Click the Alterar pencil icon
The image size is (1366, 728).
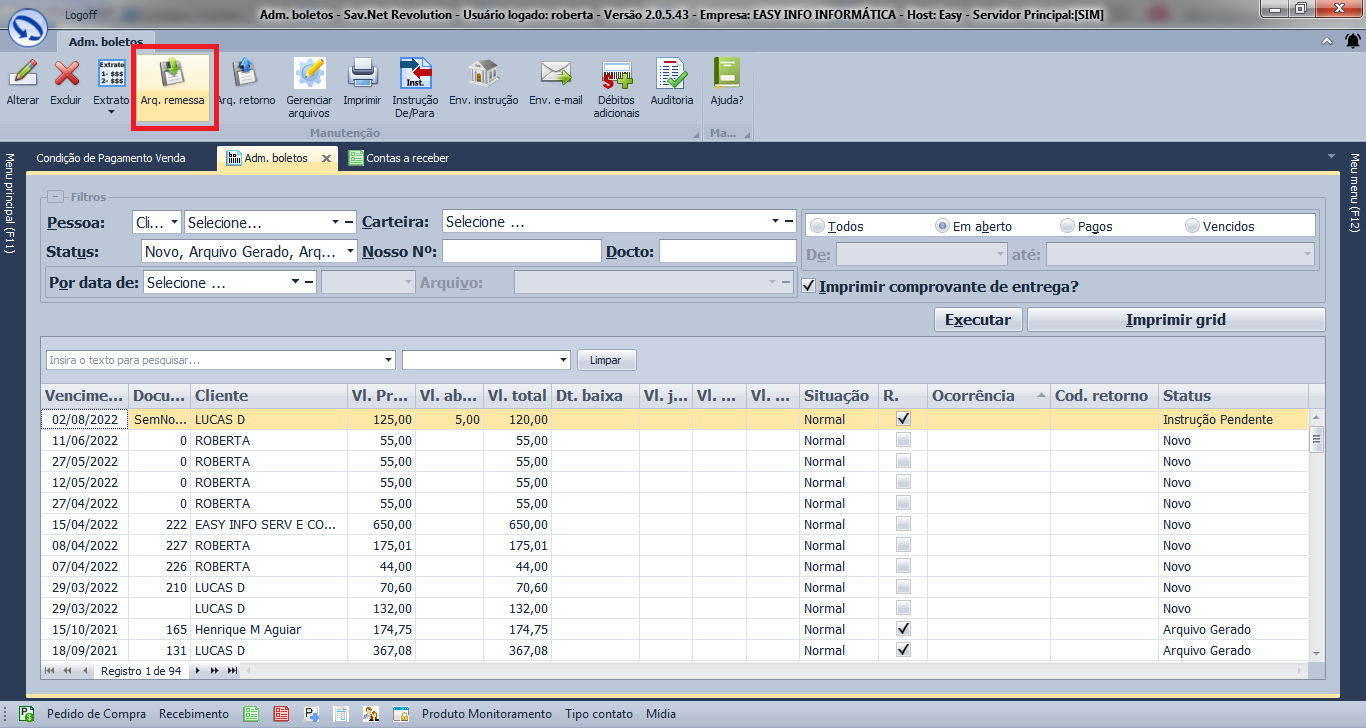(22, 74)
